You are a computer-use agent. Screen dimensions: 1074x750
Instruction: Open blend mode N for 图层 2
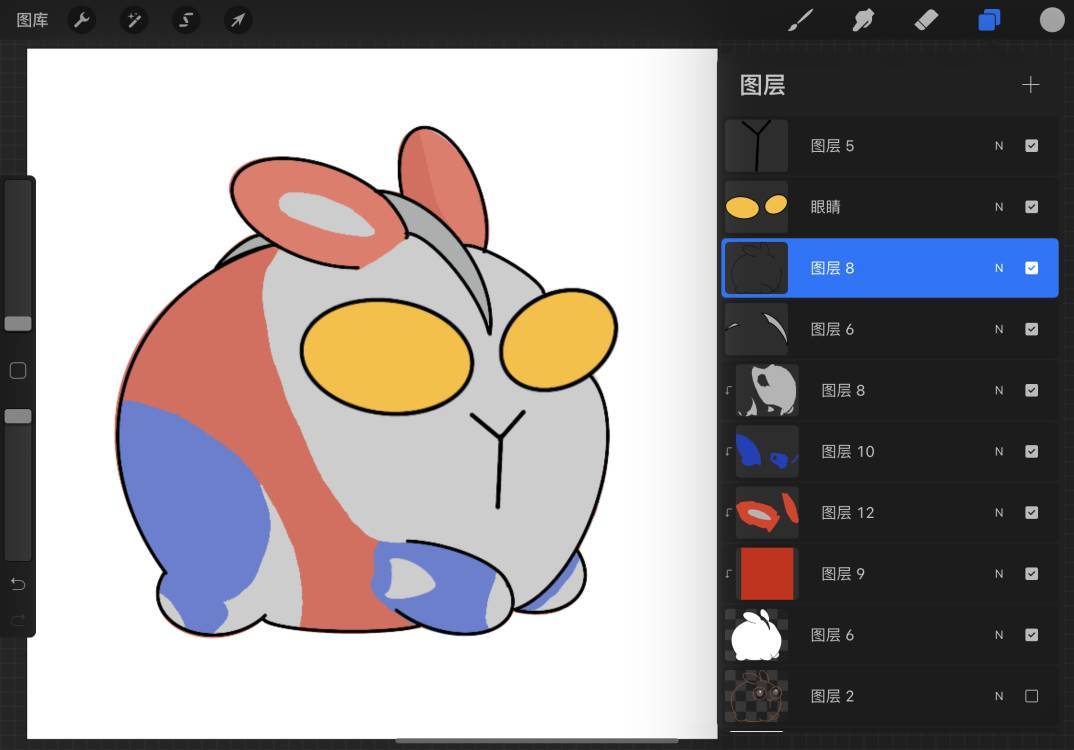point(999,696)
